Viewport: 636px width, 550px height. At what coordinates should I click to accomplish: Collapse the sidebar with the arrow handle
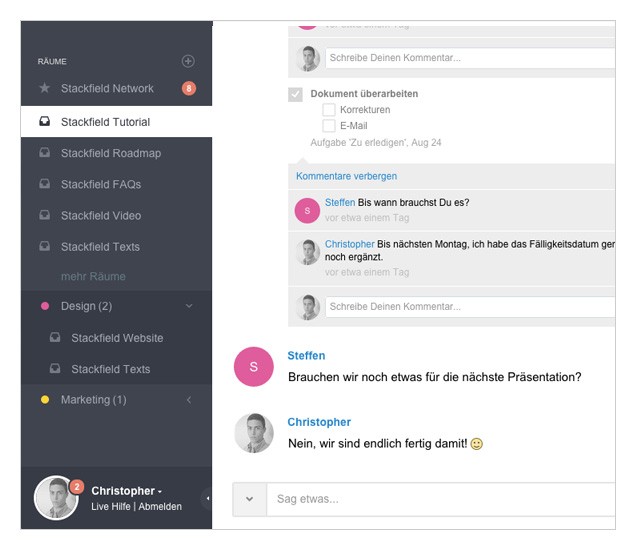click(x=207, y=498)
